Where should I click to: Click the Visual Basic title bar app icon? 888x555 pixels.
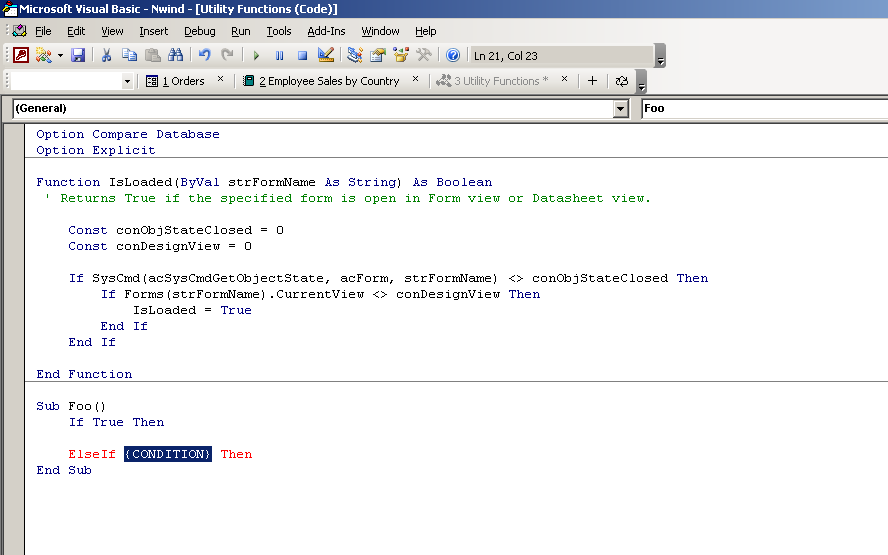point(10,8)
